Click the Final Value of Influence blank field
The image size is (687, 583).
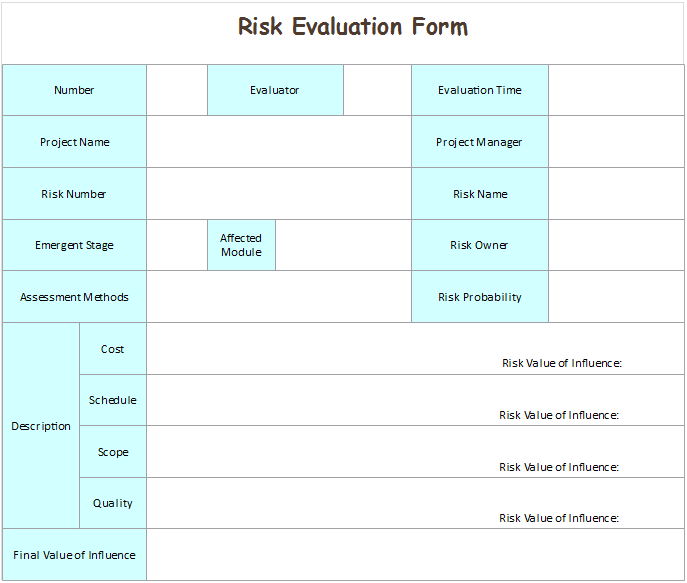pyautogui.click(x=415, y=555)
